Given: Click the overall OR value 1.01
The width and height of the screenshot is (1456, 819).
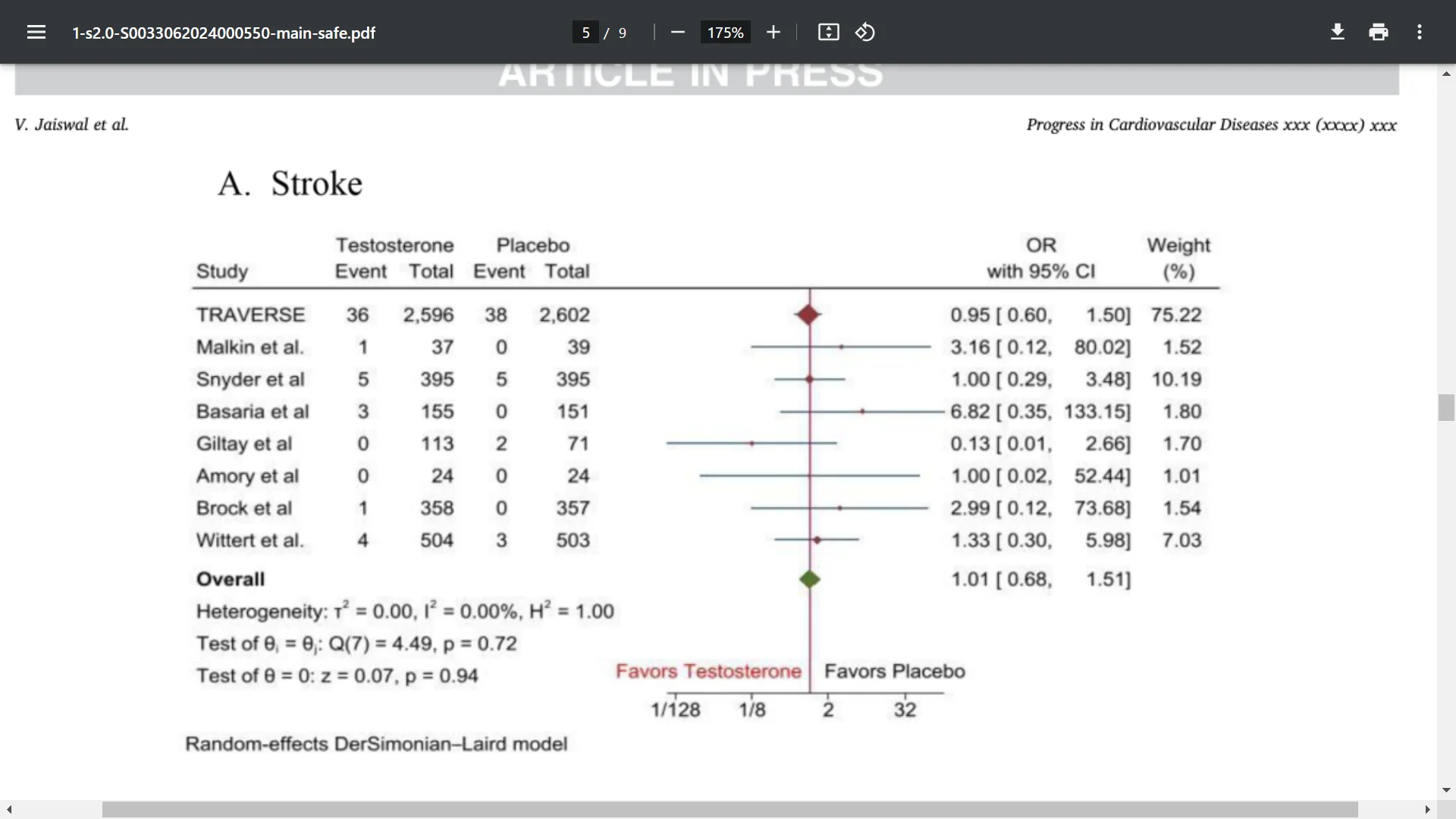Looking at the screenshot, I should tap(970, 579).
